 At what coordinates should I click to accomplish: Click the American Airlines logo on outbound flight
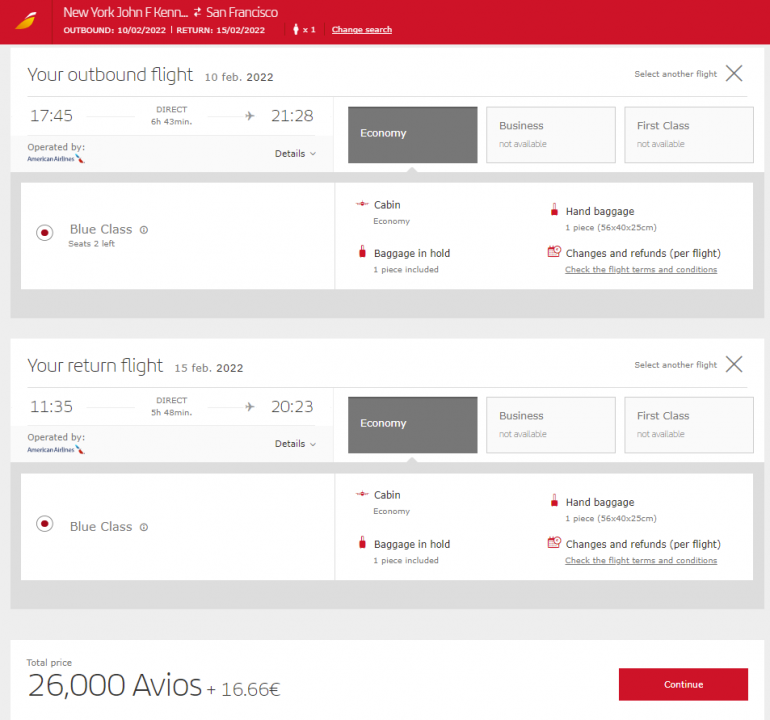56,159
